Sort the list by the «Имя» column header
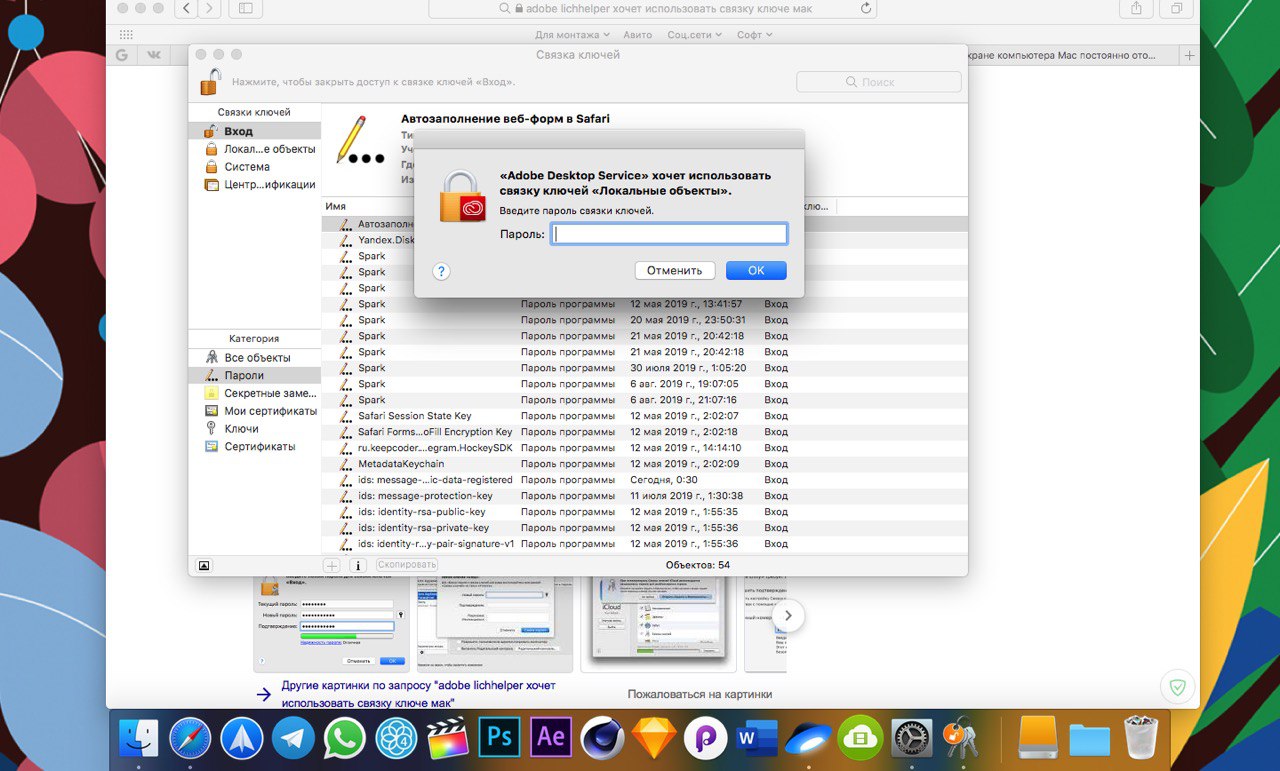The width and height of the screenshot is (1280, 771). click(x=336, y=206)
